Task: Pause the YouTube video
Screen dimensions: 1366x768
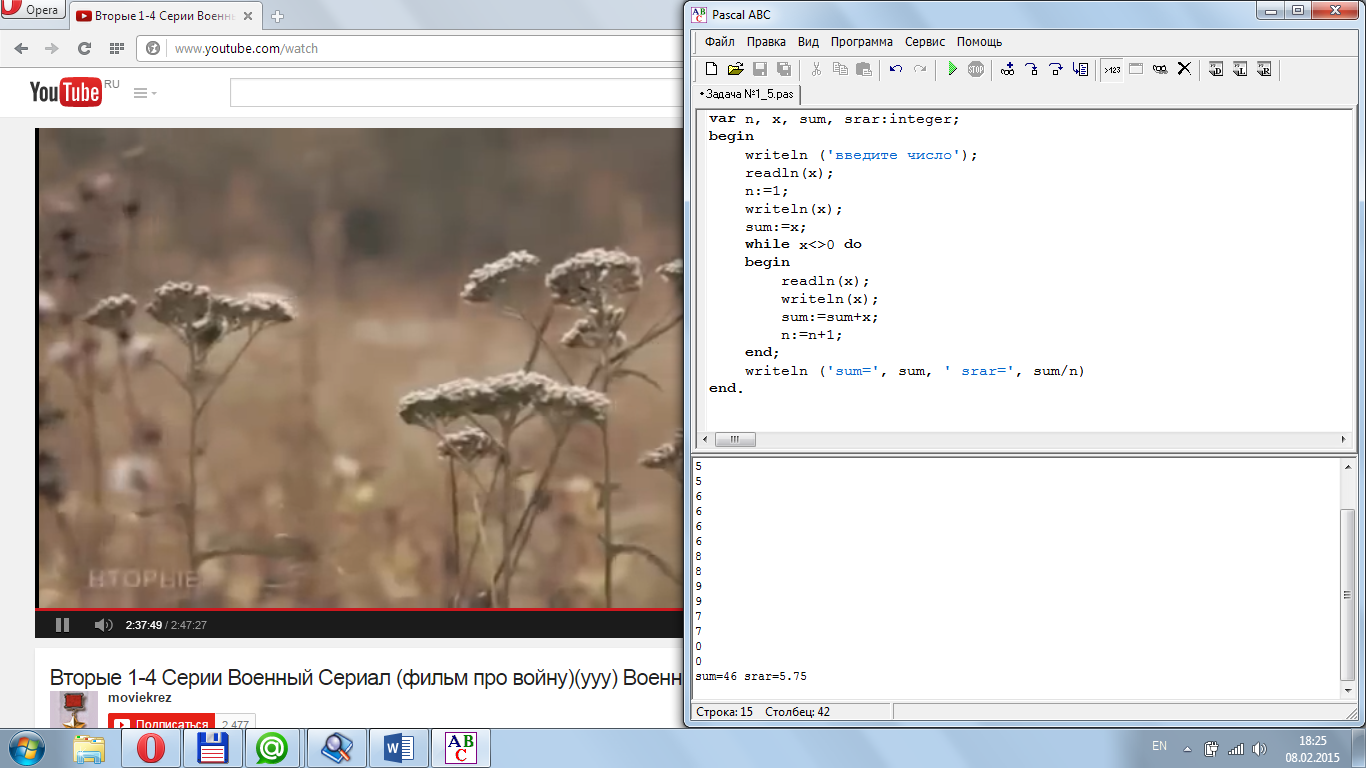Action: click(x=62, y=625)
